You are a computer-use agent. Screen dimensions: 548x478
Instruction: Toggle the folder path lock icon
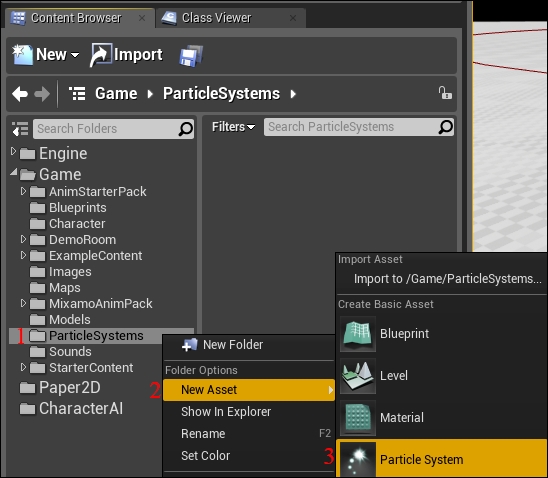[x=445, y=93]
